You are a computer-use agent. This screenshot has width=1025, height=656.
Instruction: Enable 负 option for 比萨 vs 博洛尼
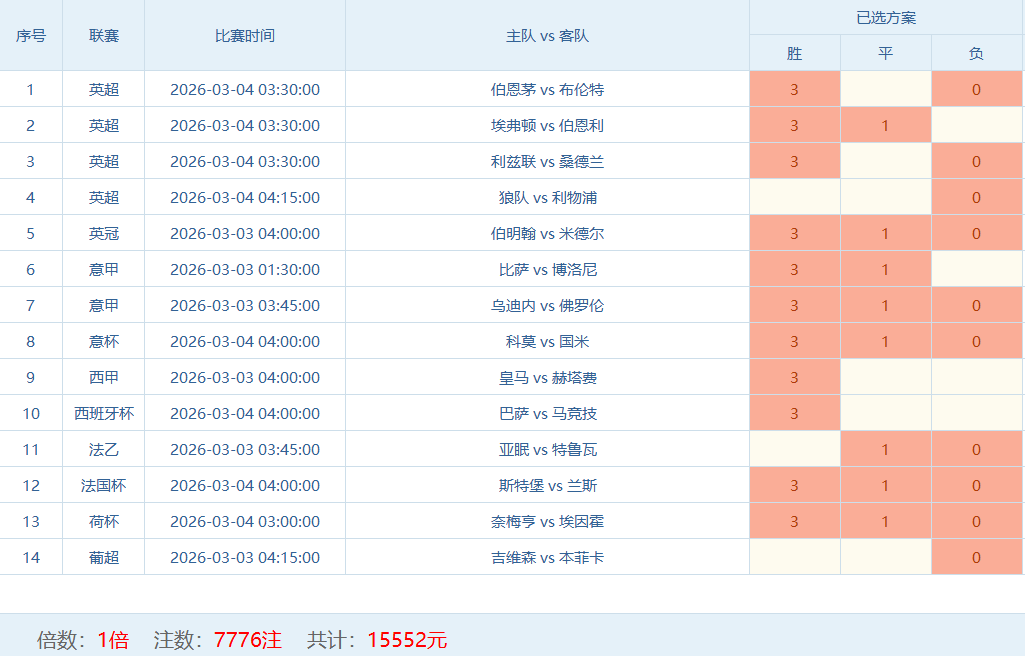click(x=976, y=270)
